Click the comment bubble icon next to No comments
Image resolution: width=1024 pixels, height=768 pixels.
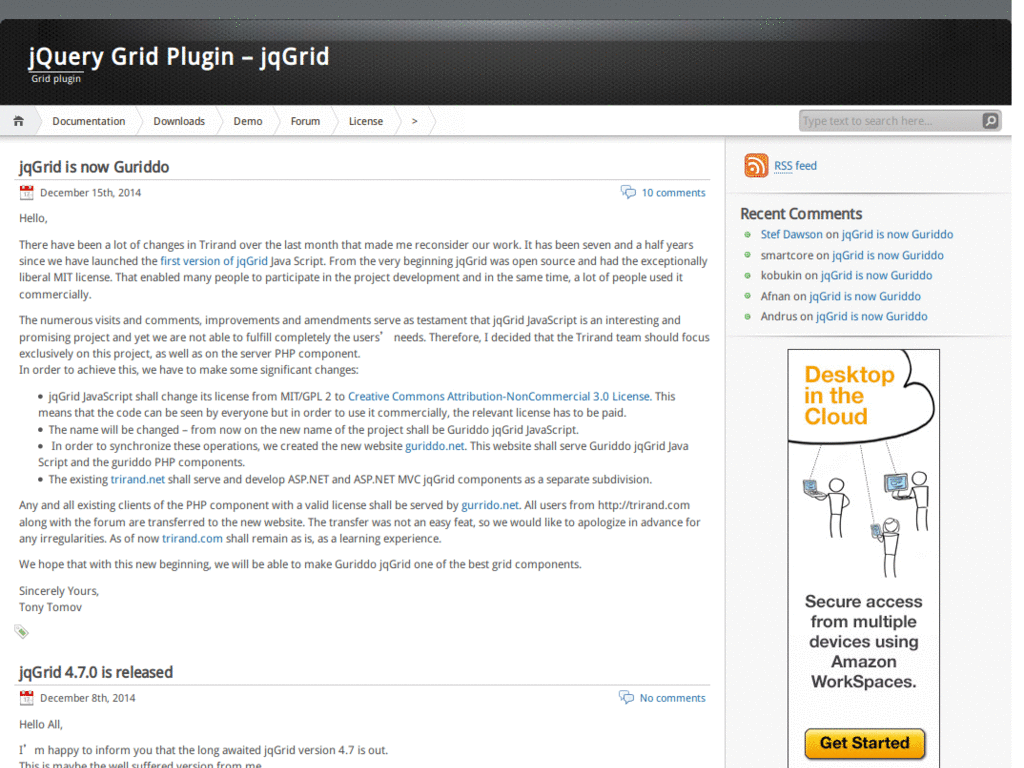(626, 697)
